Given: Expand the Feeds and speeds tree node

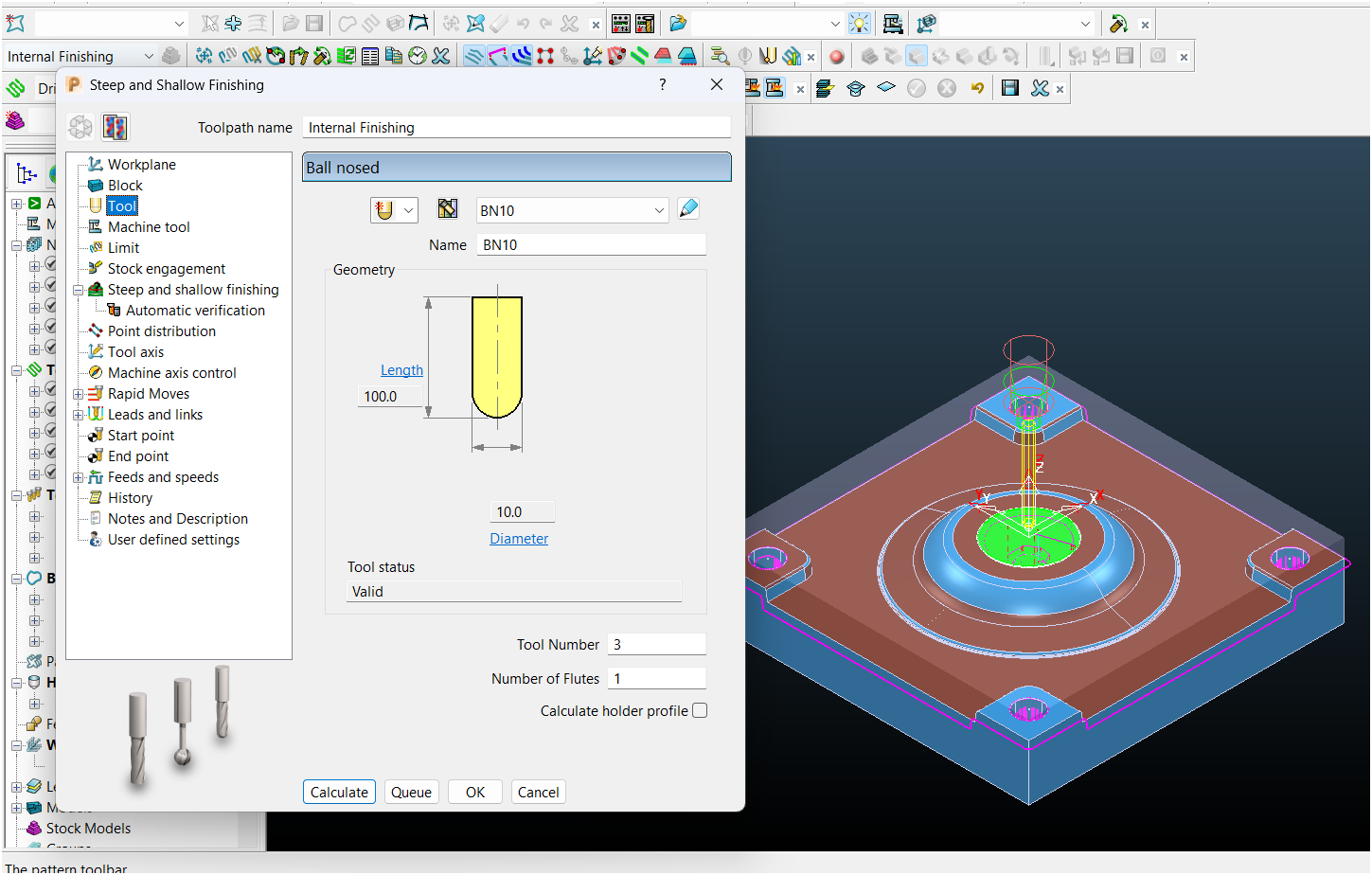Looking at the screenshot, I should 78,477.
